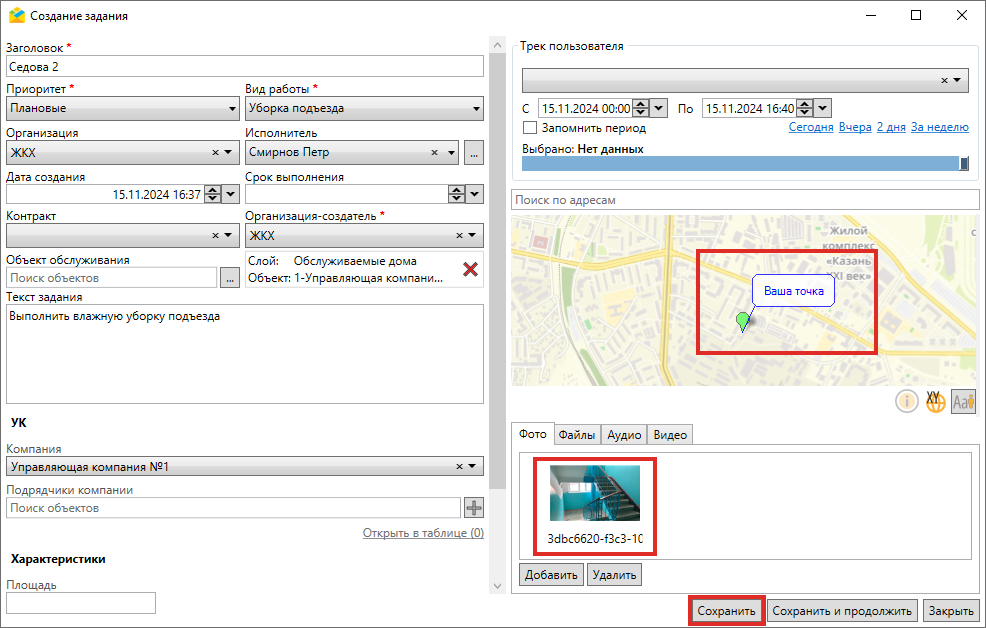Open the Видео tab
Viewport: 986px width, 628px height.
[670, 434]
